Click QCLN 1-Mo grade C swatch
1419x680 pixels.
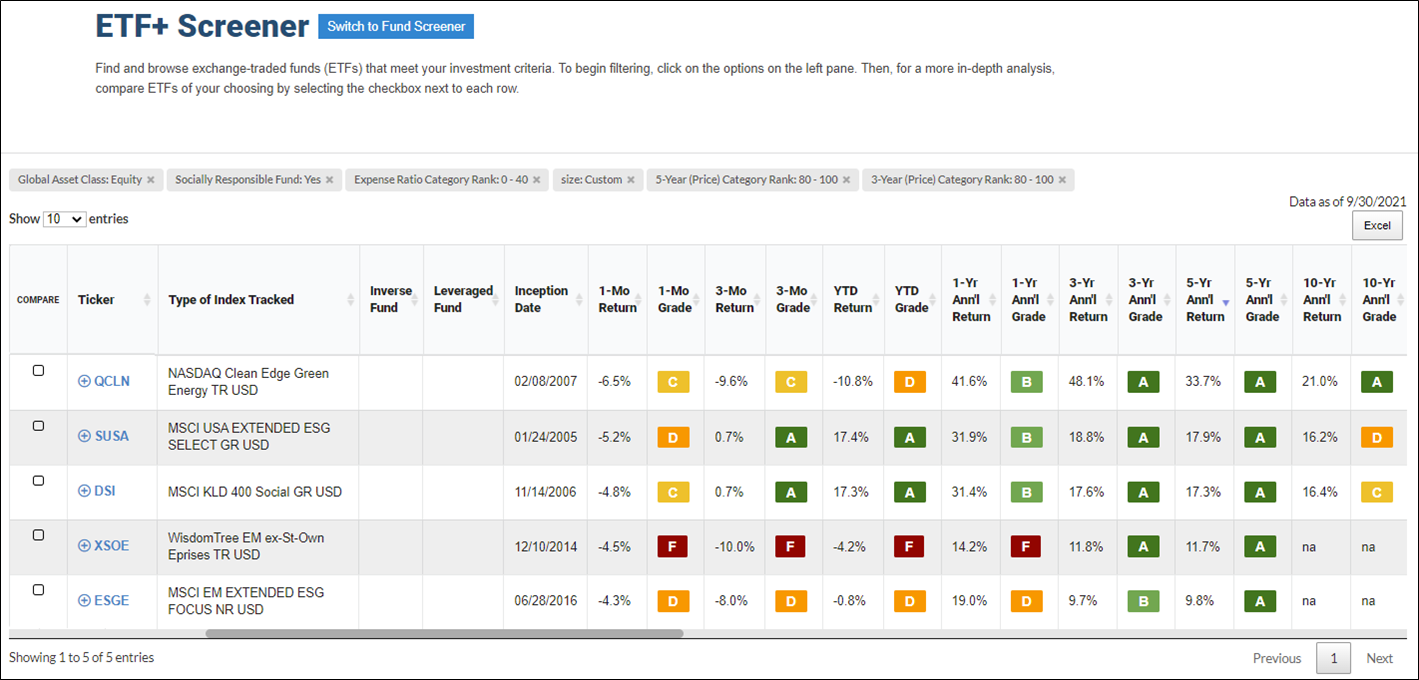click(x=674, y=381)
